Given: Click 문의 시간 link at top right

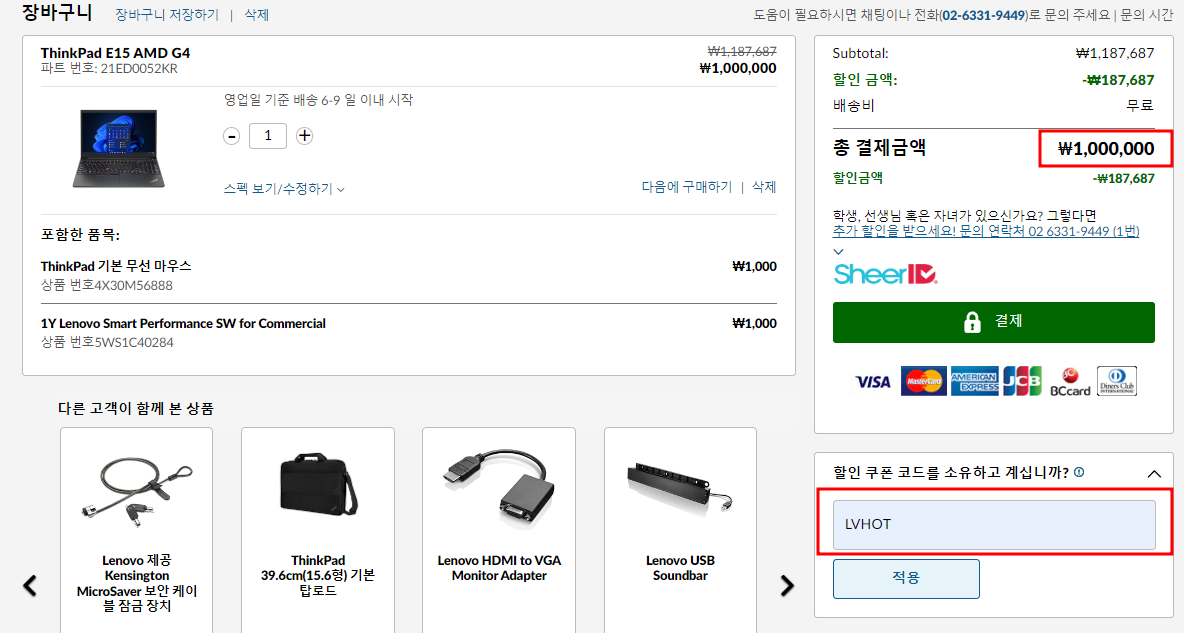Looking at the screenshot, I should 1146,14.
